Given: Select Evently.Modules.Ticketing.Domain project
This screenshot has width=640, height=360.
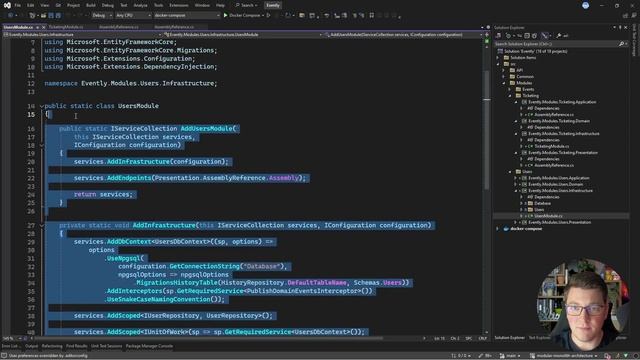Looking at the screenshot, I should click(x=559, y=121).
